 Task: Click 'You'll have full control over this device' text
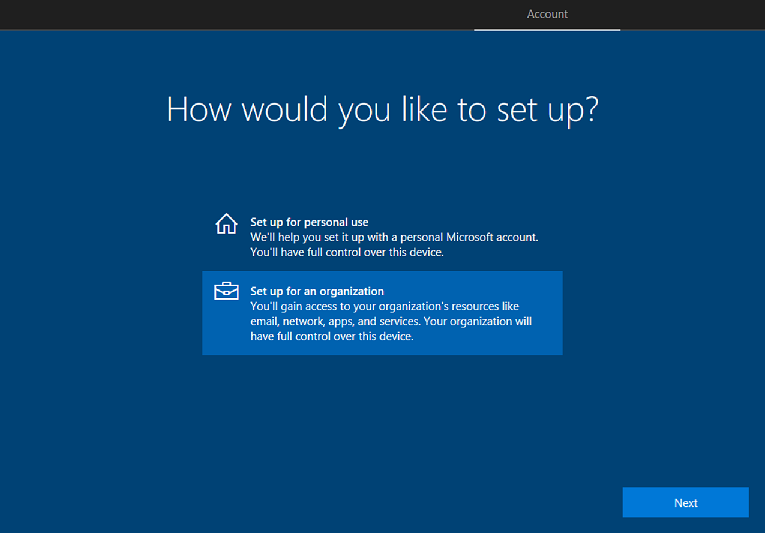point(346,252)
